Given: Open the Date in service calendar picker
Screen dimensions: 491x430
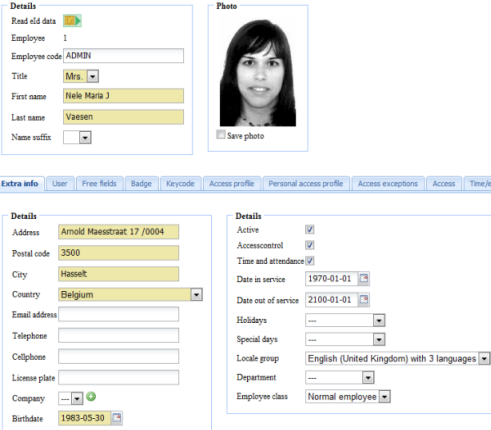Looking at the screenshot, I should [364, 279].
